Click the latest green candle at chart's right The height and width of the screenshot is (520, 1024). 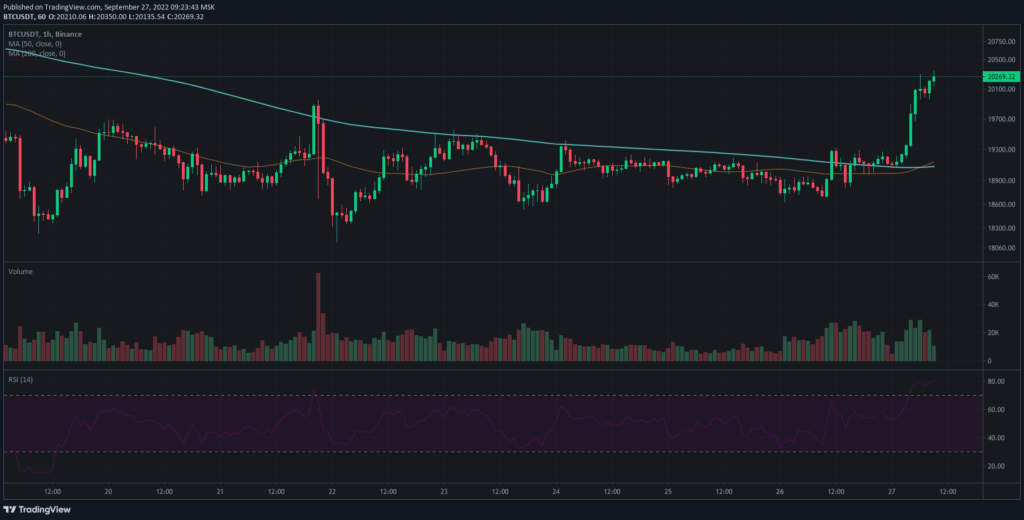pos(933,80)
